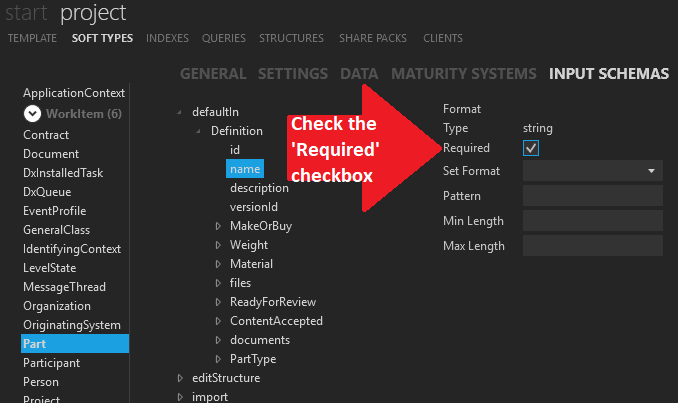Click the Pattern input field
Viewport: 678px width, 403px height.
(x=592, y=196)
